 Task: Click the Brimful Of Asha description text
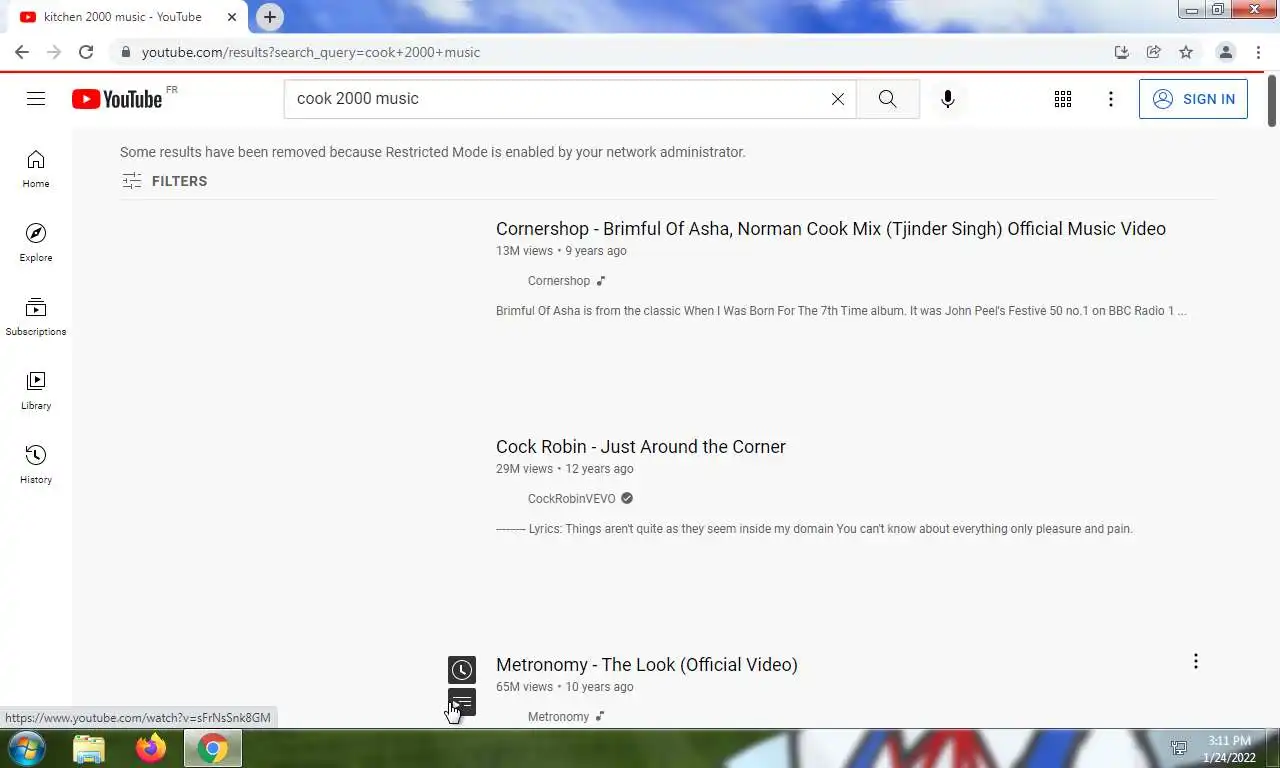point(841,311)
